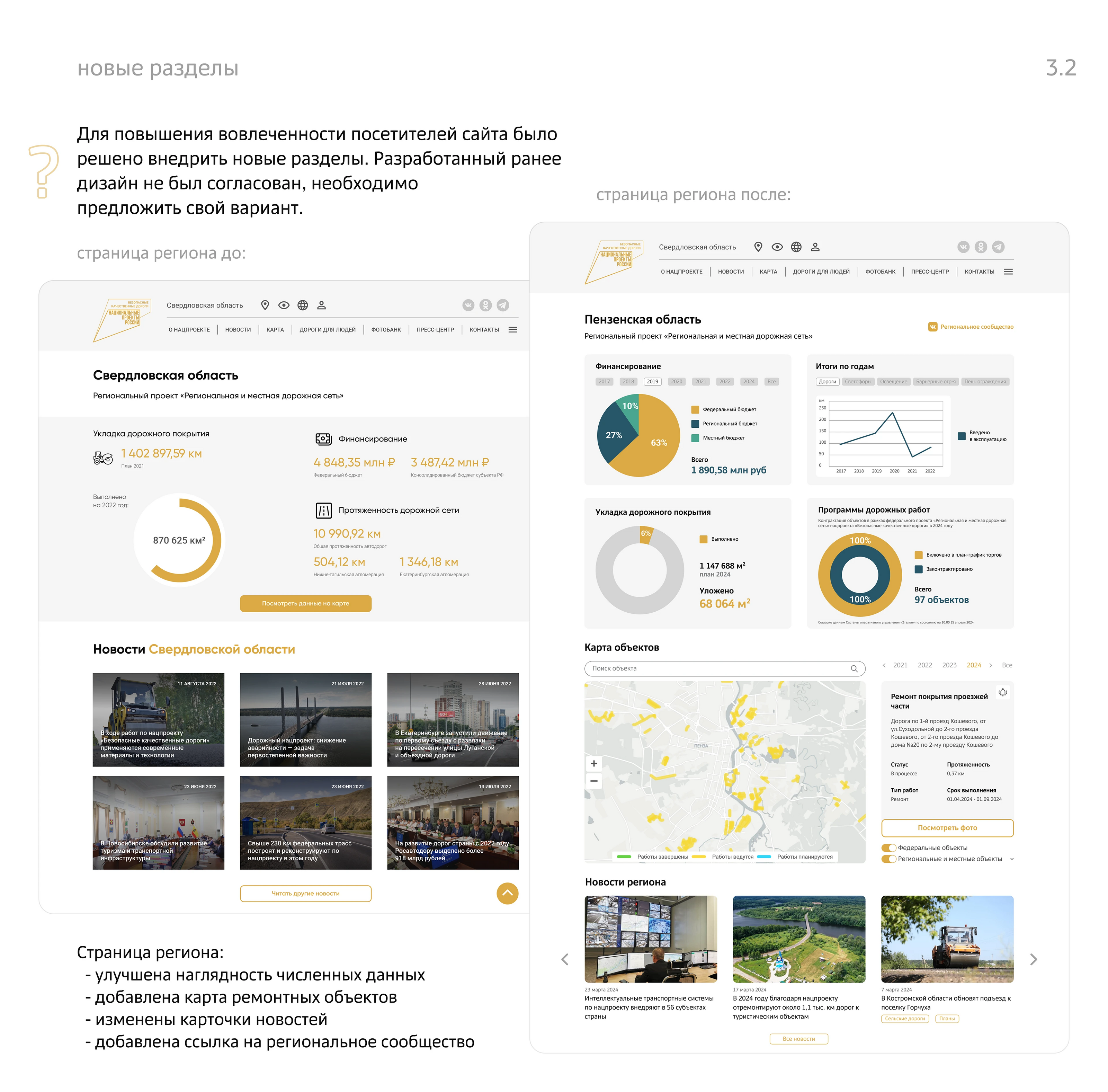Open ФОТОБАНК menu item in the right header
Viewport: 1108px width, 1092px height.
point(880,272)
